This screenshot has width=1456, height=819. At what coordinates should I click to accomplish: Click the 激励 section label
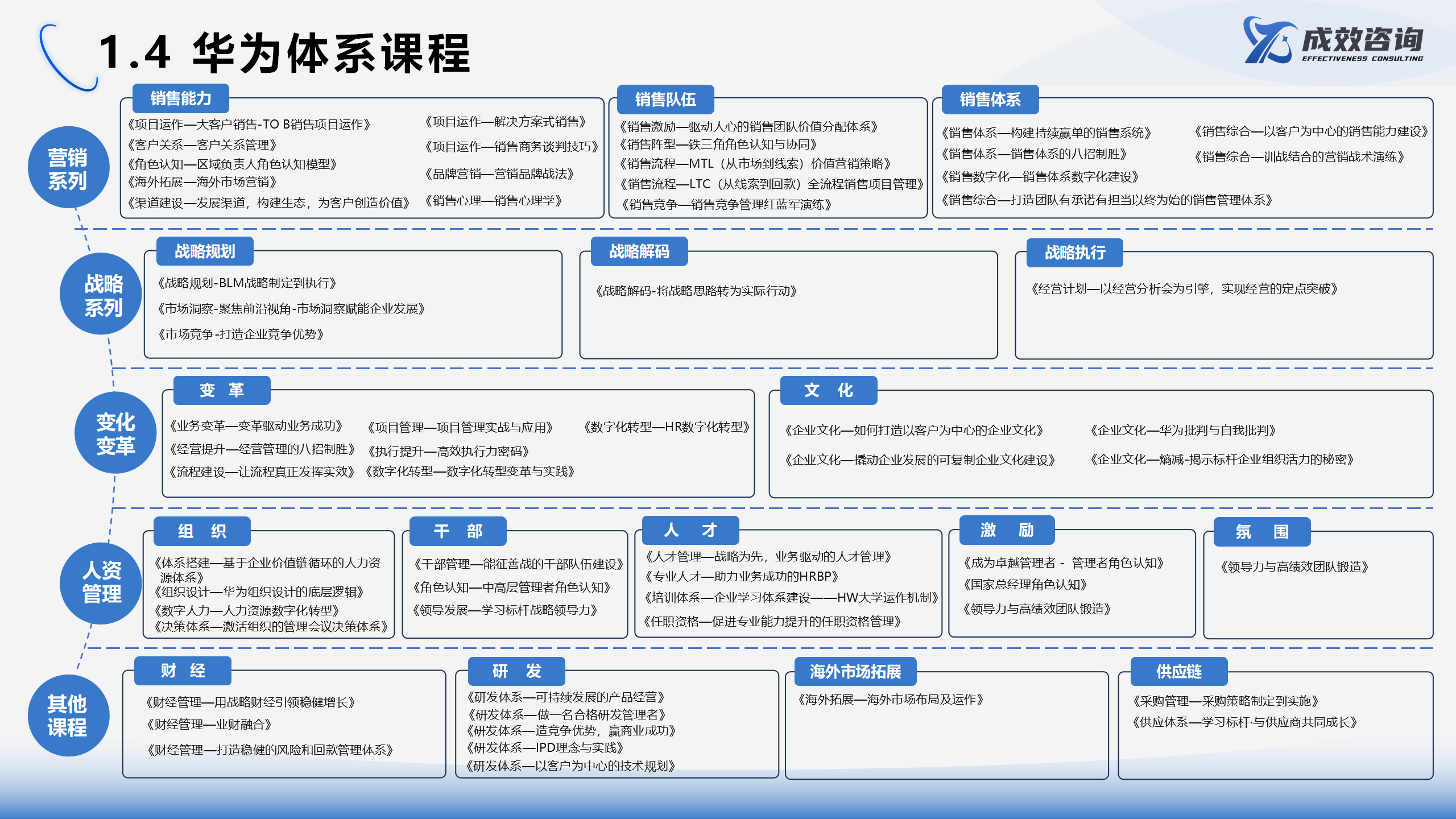1007,530
